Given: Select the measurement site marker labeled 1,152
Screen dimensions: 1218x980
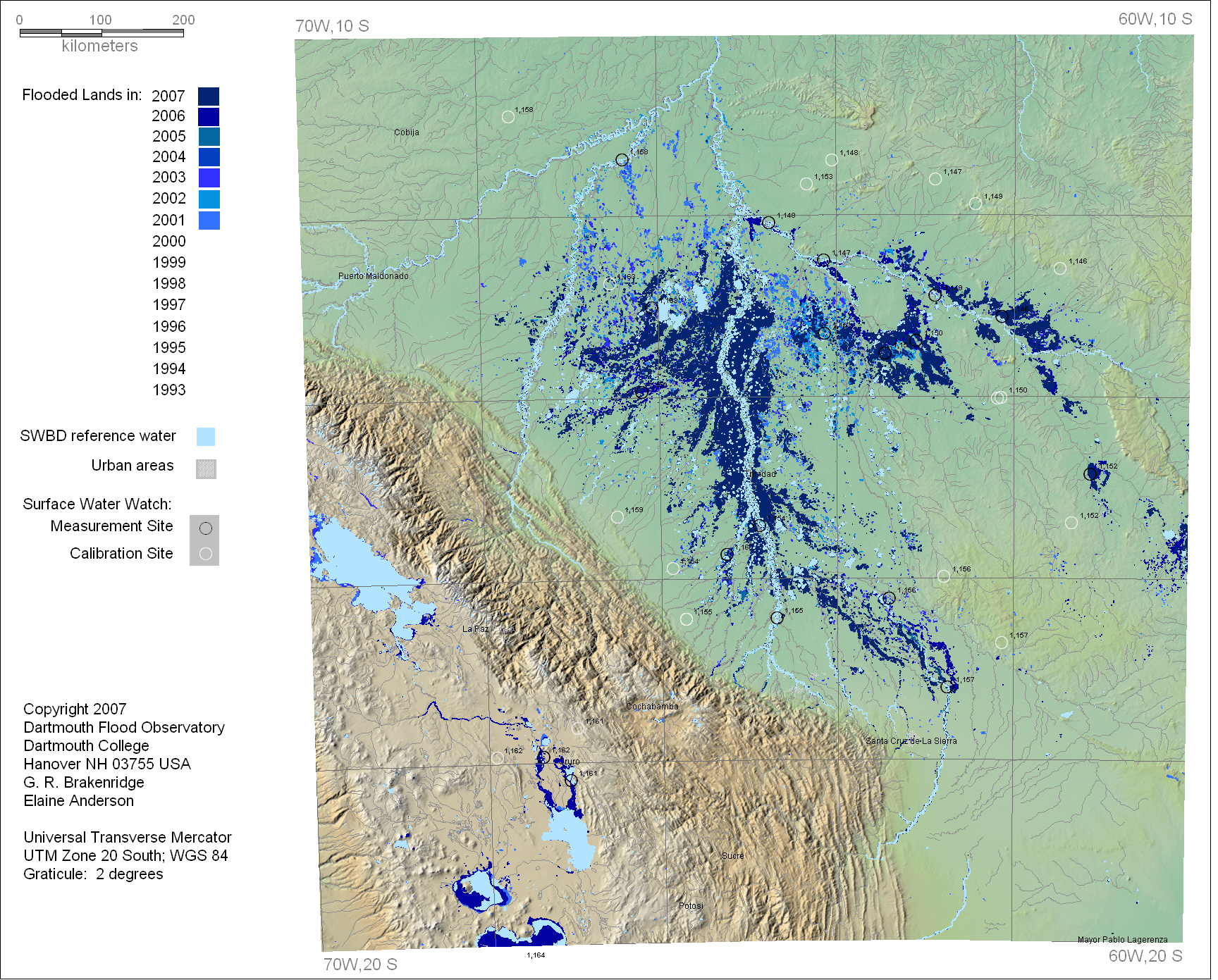Looking at the screenshot, I should [x=1090, y=474].
